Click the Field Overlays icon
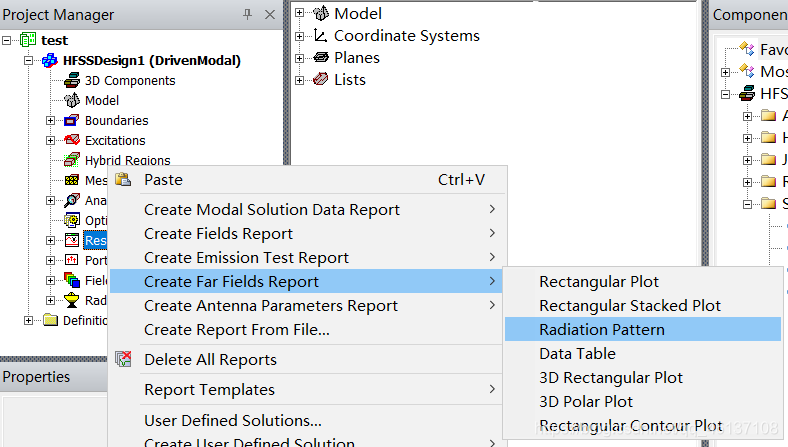The width and height of the screenshot is (788, 447). (72, 280)
